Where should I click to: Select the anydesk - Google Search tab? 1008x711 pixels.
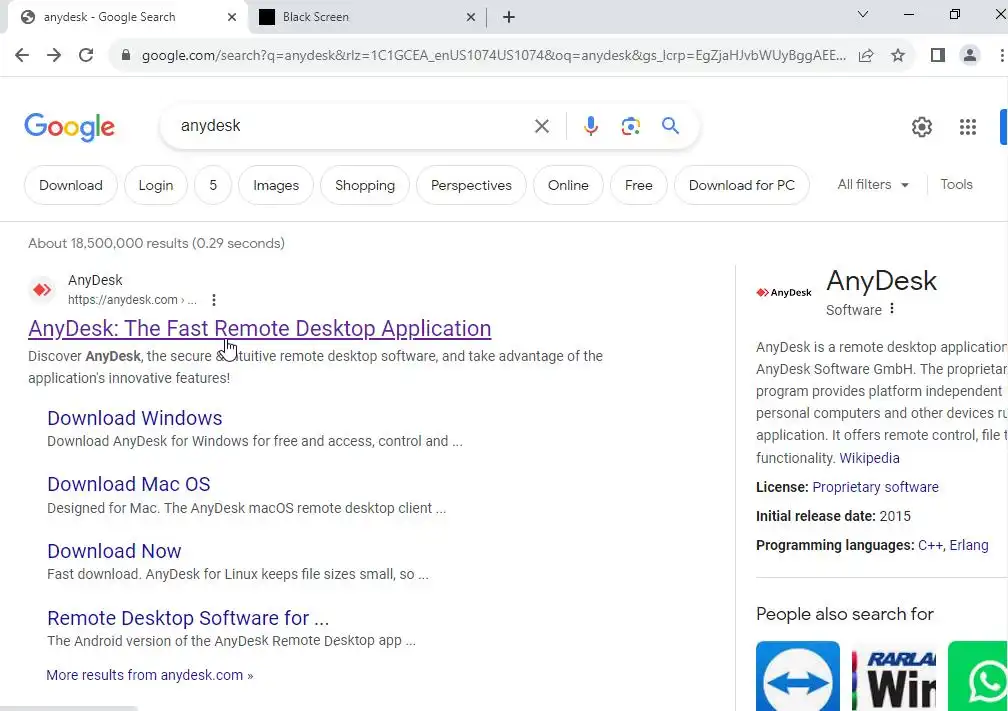pyautogui.click(x=127, y=17)
